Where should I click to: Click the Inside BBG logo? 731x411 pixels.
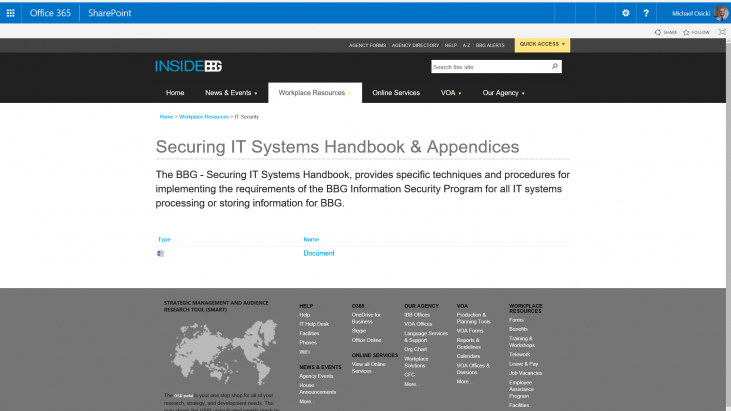coord(188,67)
